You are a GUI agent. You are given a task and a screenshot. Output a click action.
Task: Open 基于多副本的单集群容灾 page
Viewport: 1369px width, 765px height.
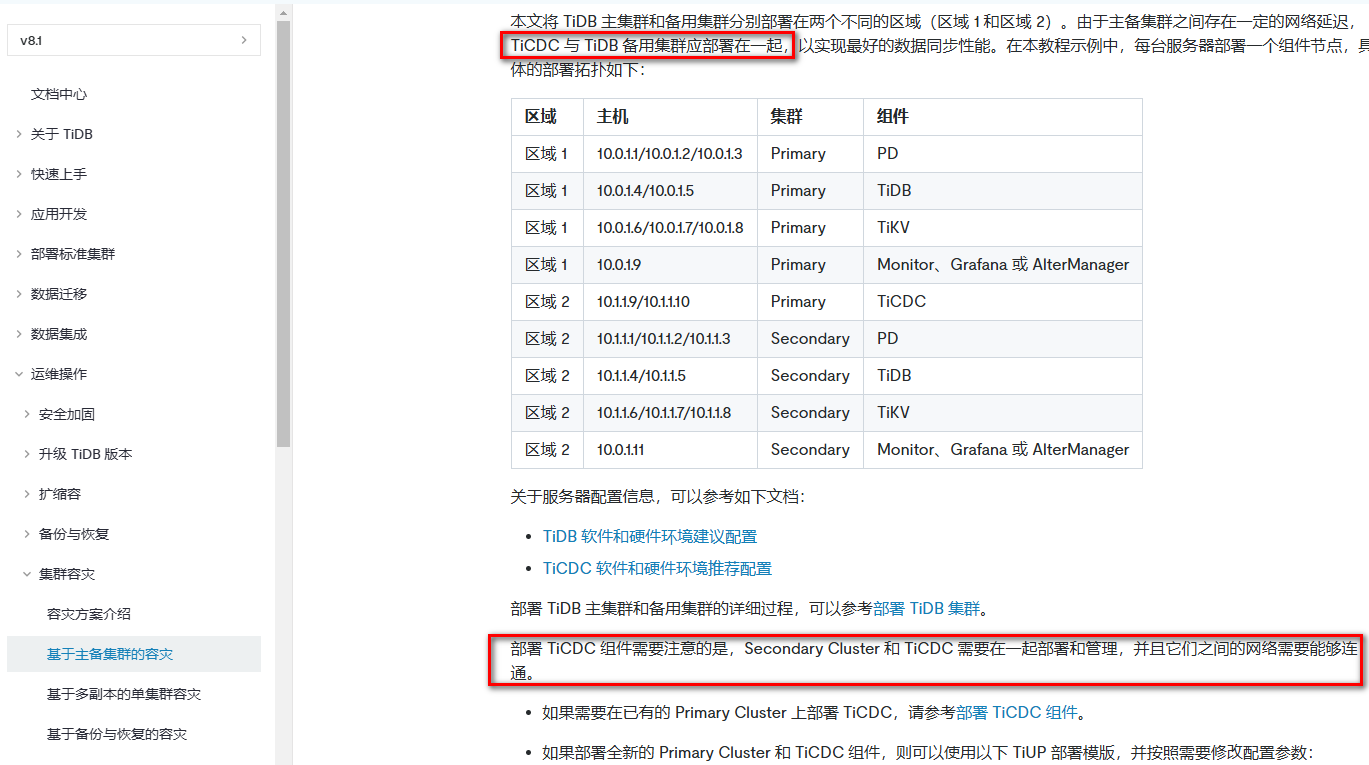click(124, 694)
